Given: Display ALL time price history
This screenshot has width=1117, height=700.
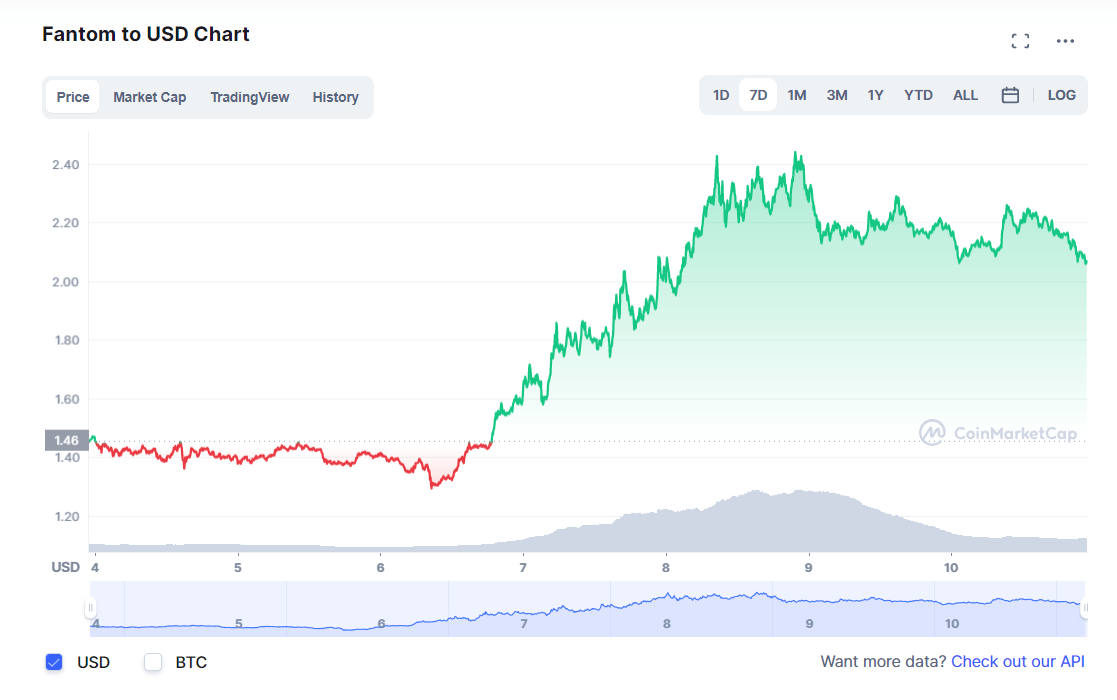Looking at the screenshot, I should (x=965, y=95).
